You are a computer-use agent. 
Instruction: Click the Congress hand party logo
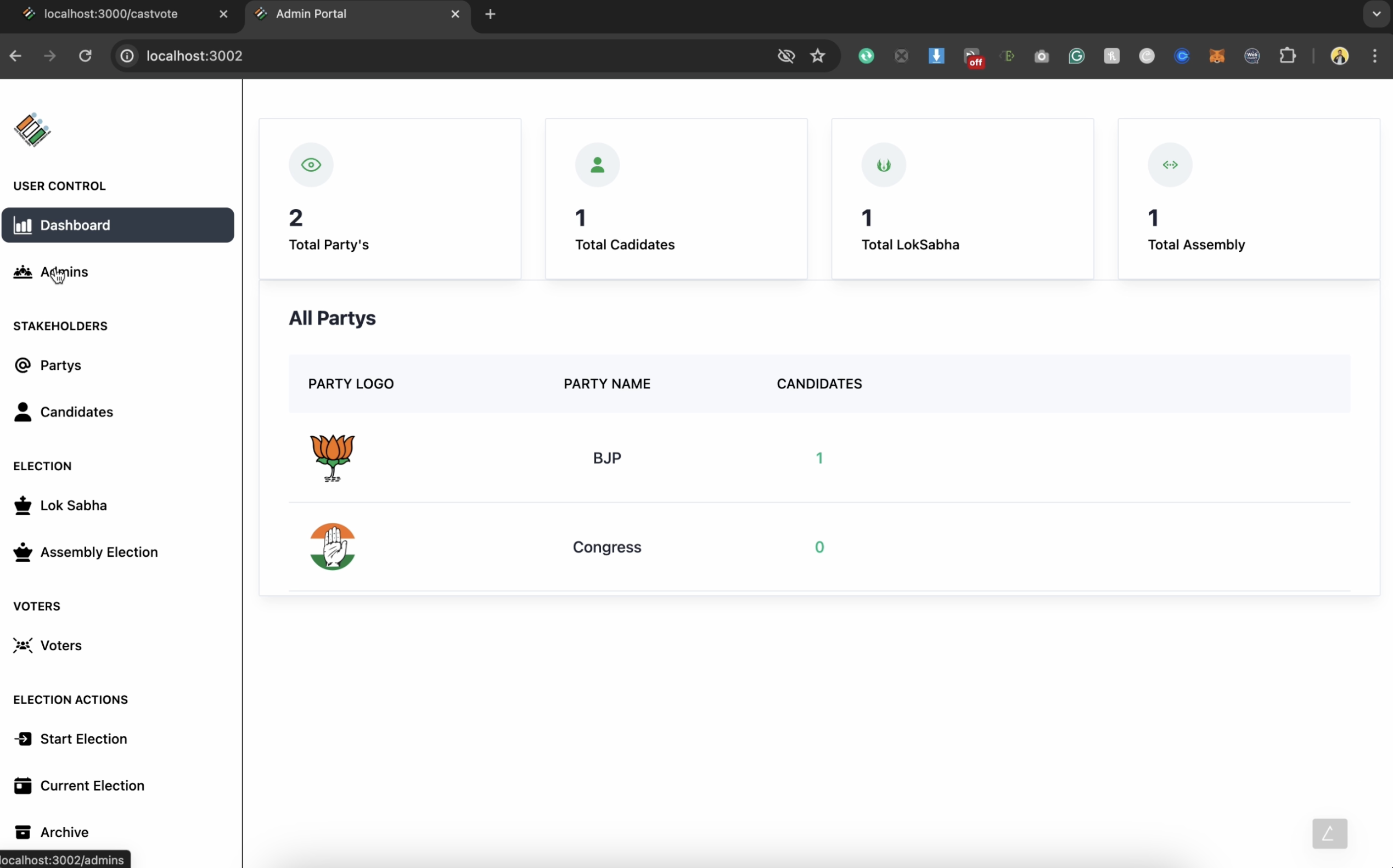pyautogui.click(x=332, y=546)
